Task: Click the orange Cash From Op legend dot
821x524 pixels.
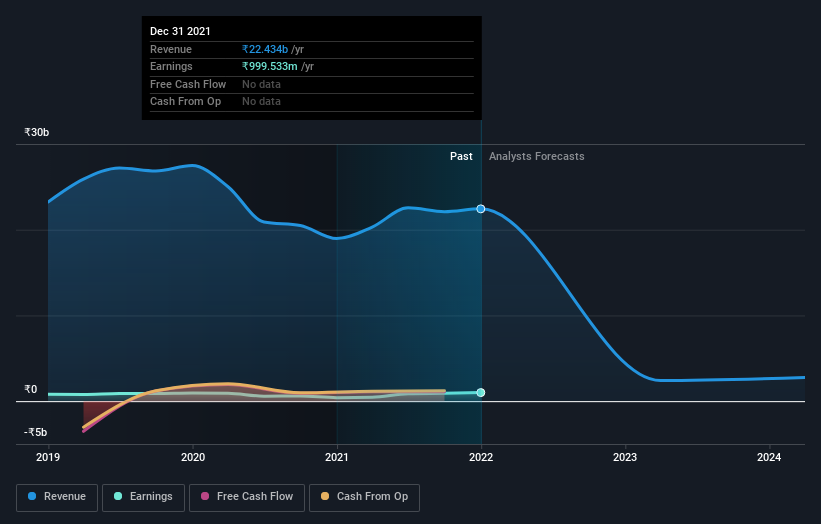Action: tap(325, 496)
